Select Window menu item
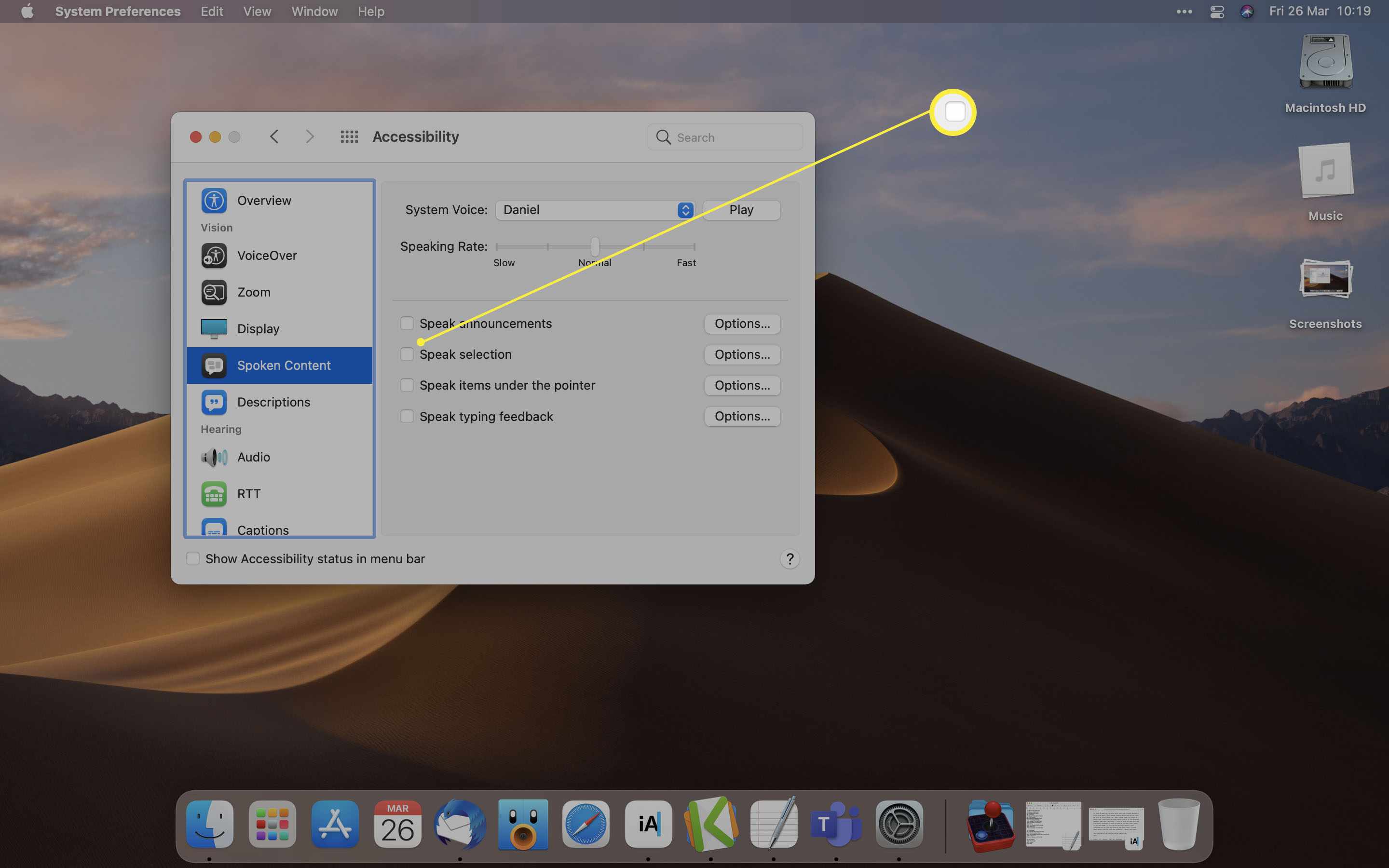Screen dimensions: 1389x868 pos(313,11)
